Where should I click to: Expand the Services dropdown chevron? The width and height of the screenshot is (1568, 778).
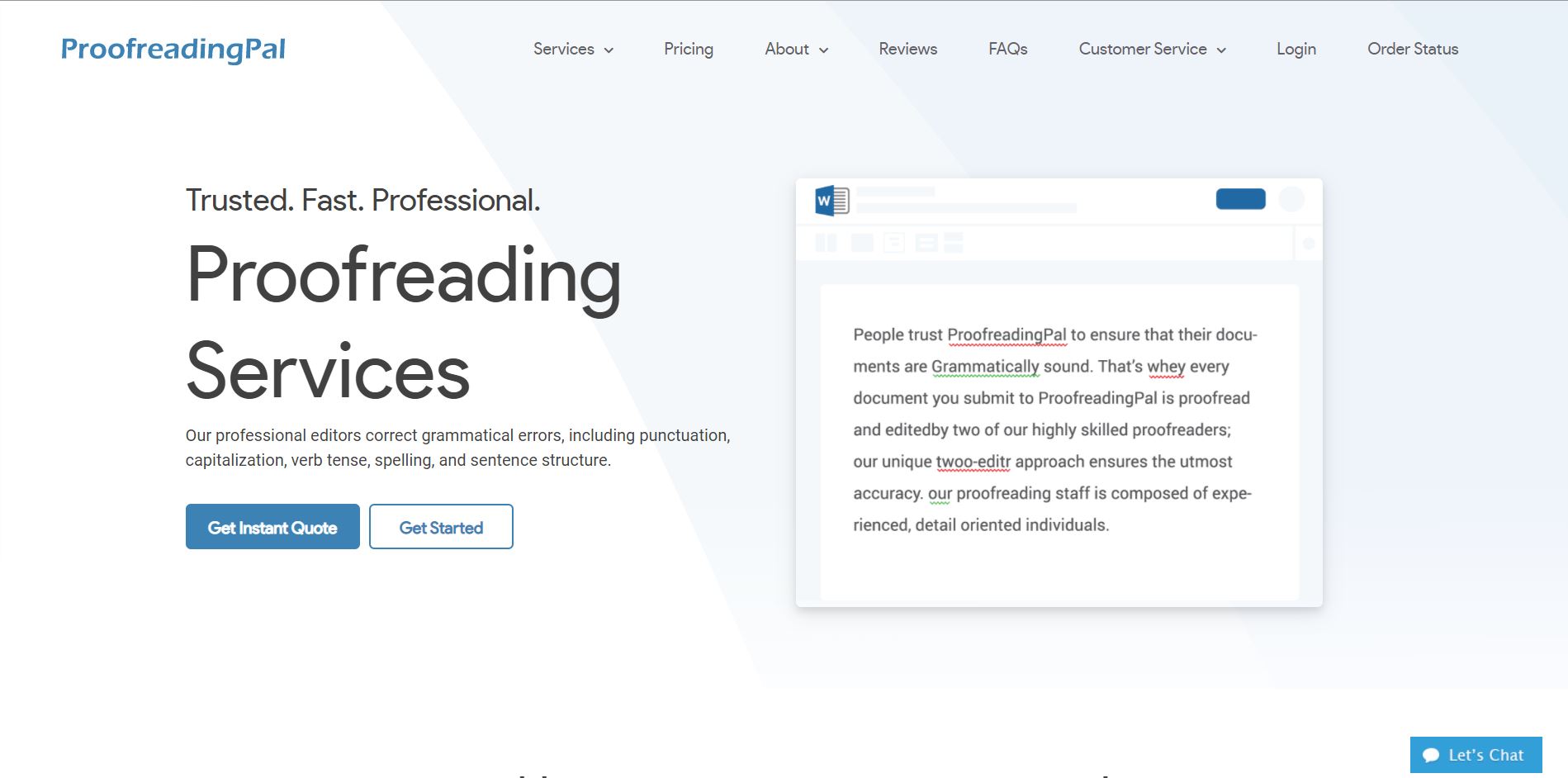[609, 50]
